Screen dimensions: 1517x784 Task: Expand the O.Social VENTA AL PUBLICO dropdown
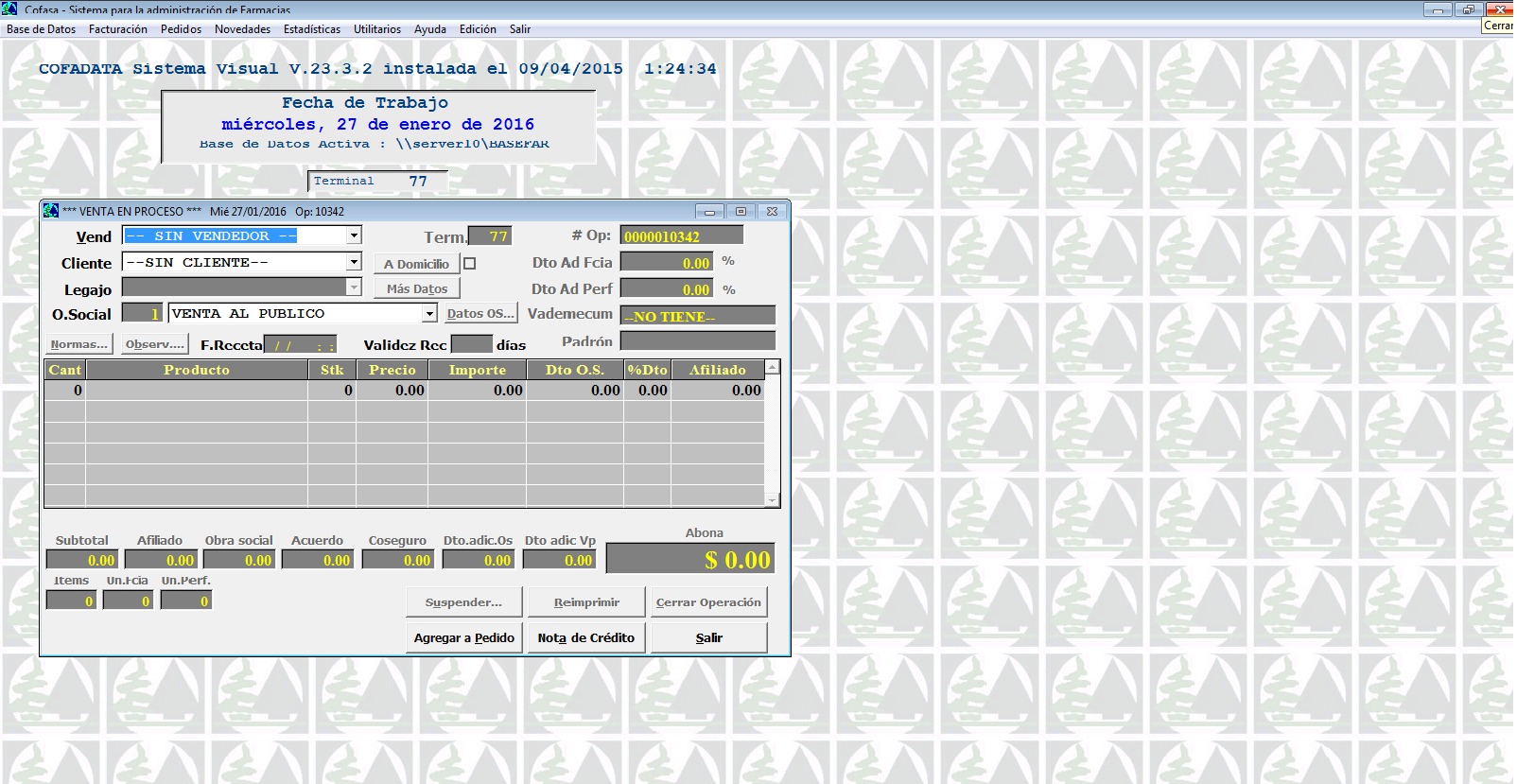pyautogui.click(x=429, y=313)
